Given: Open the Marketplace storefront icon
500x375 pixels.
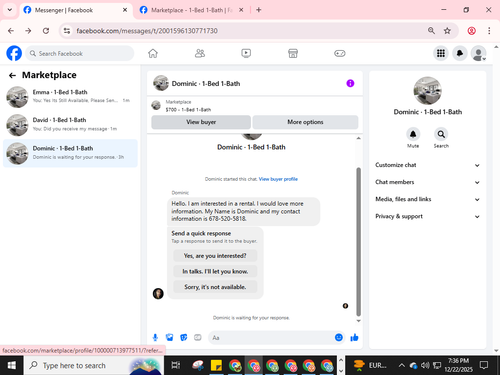Looking at the screenshot, I should tap(293, 53).
